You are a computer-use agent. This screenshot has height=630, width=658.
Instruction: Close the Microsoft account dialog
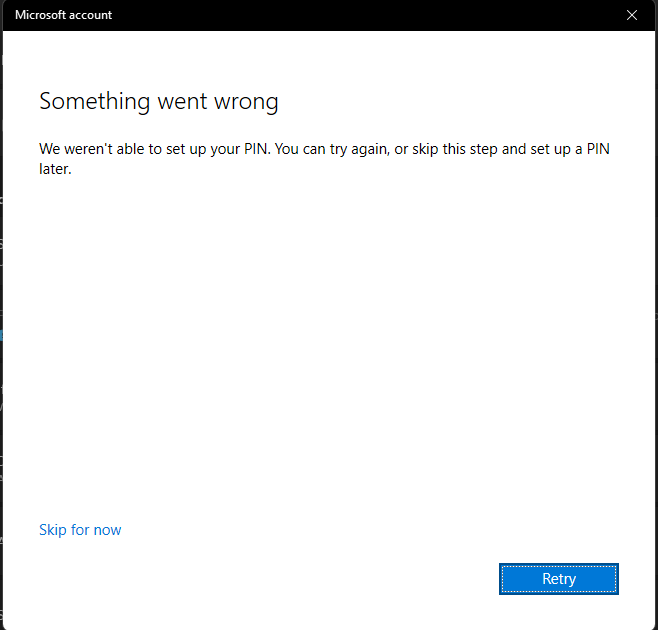coord(632,15)
